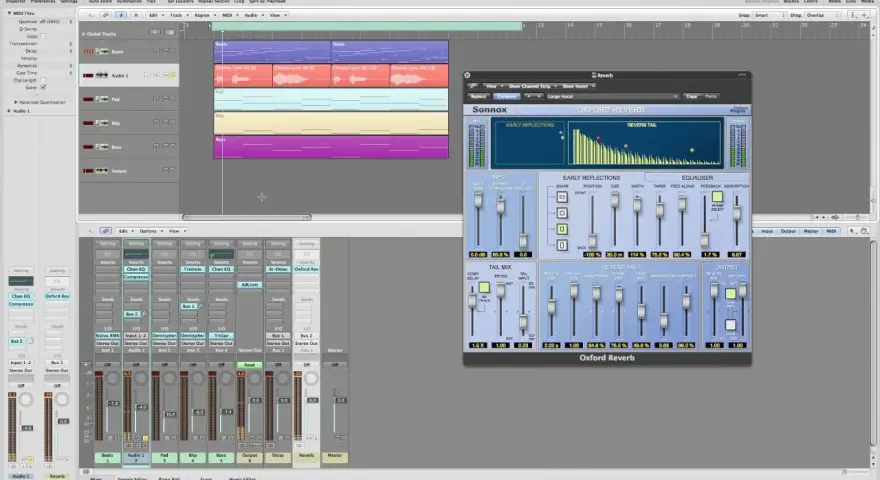Screen dimensions: 880x480
Task: Click the Bass mixer channel EQ thumbnail
Action: [x=221, y=254]
